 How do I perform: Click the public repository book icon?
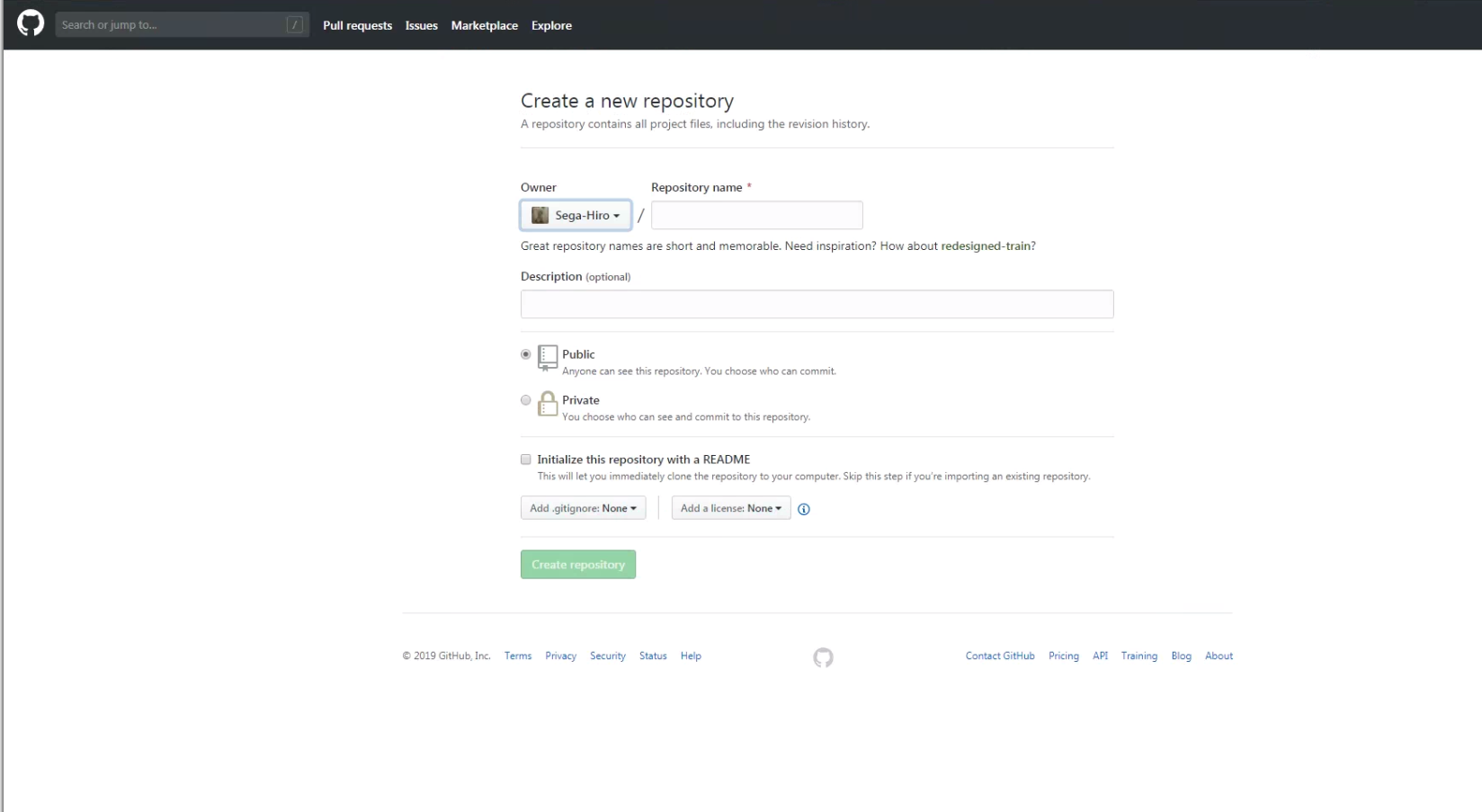(548, 357)
